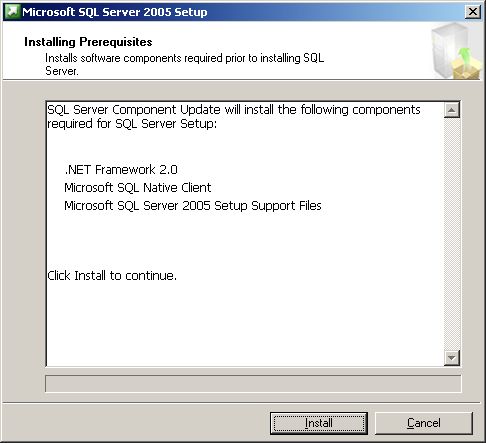Click the header subtitle about installing software components
Screen dimensions: 486x443
184,64
